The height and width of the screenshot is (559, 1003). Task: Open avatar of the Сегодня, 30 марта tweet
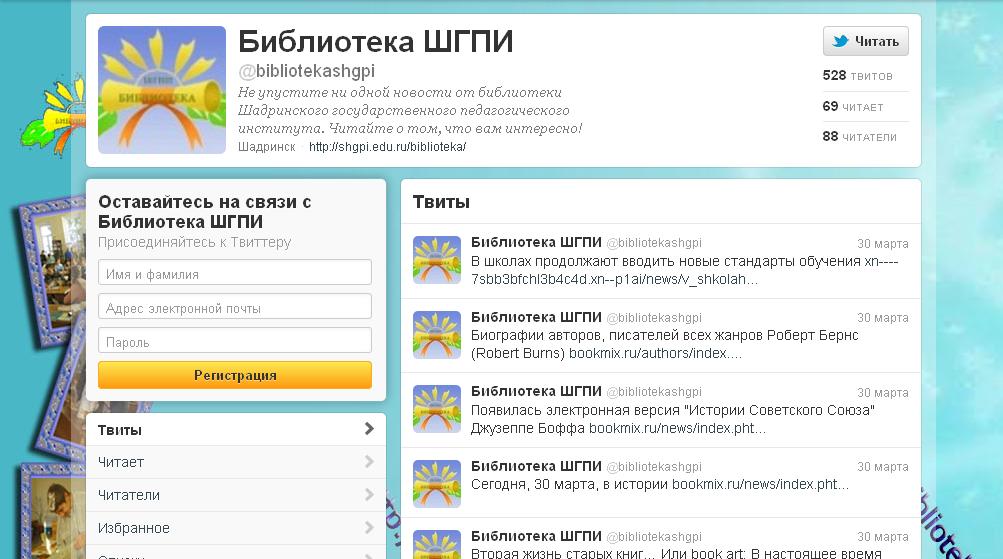tap(437, 484)
